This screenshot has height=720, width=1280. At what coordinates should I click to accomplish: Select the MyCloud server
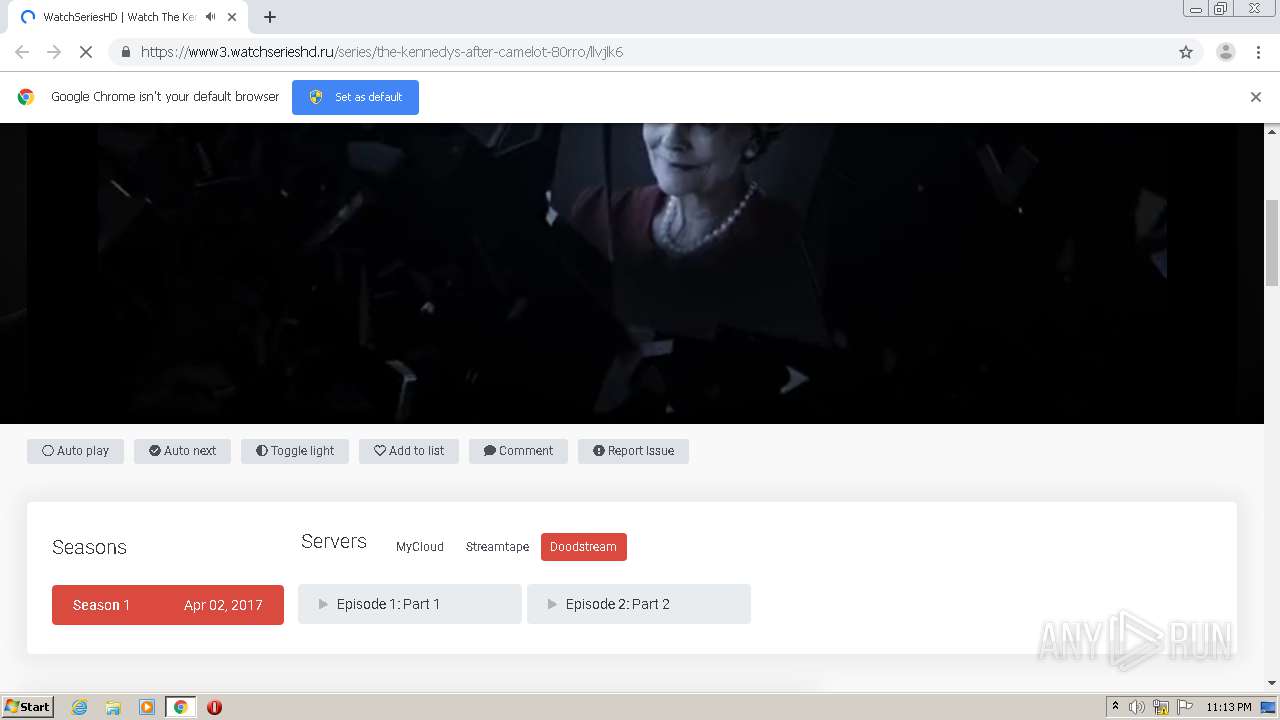[x=420, y=547]
